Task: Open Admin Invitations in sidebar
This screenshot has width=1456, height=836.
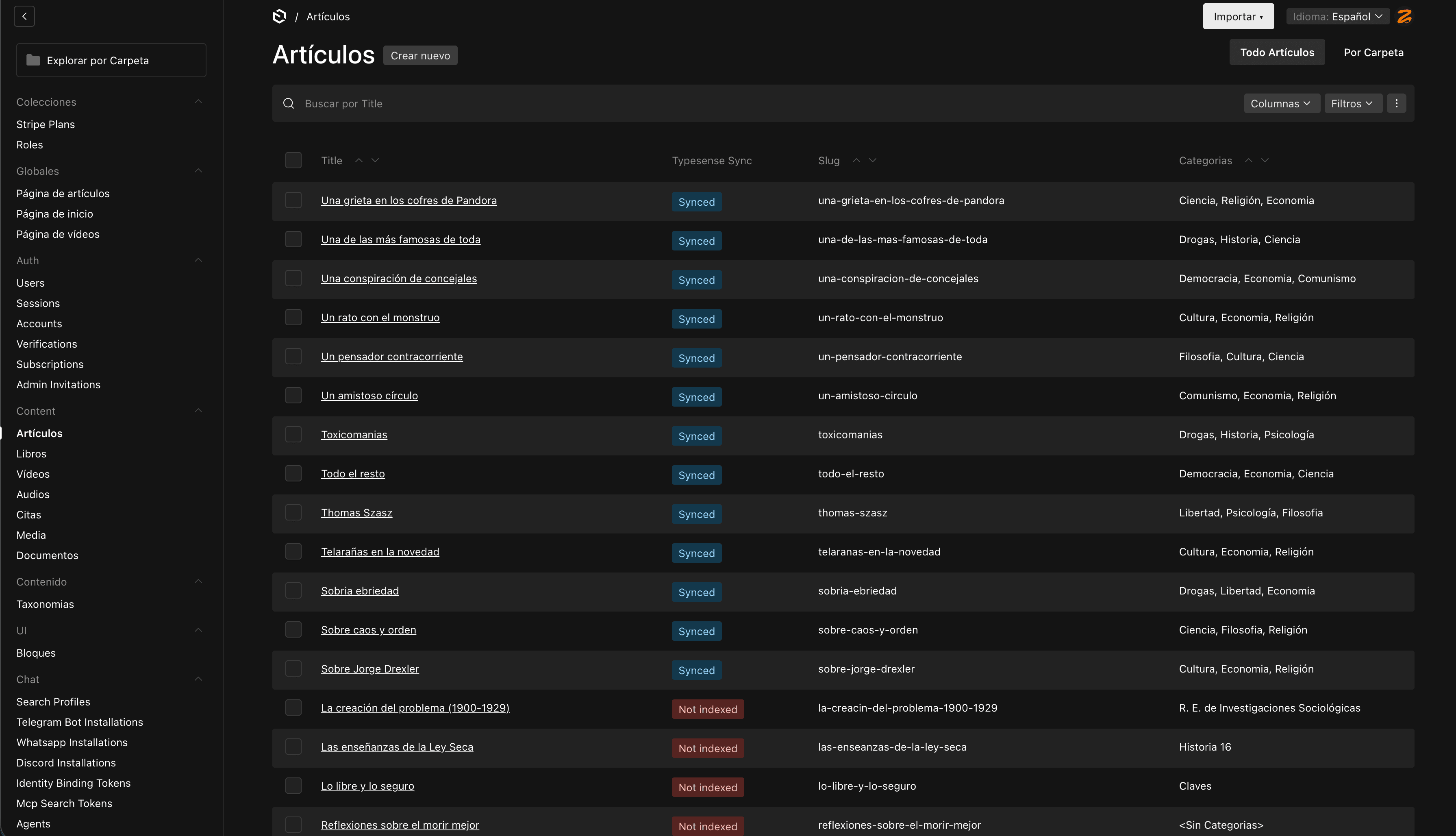Action: point(59,385)
